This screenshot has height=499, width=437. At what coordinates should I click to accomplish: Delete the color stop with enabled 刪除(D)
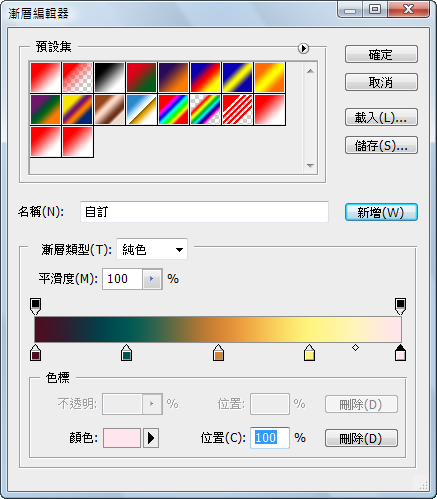[x=361, y=438]
